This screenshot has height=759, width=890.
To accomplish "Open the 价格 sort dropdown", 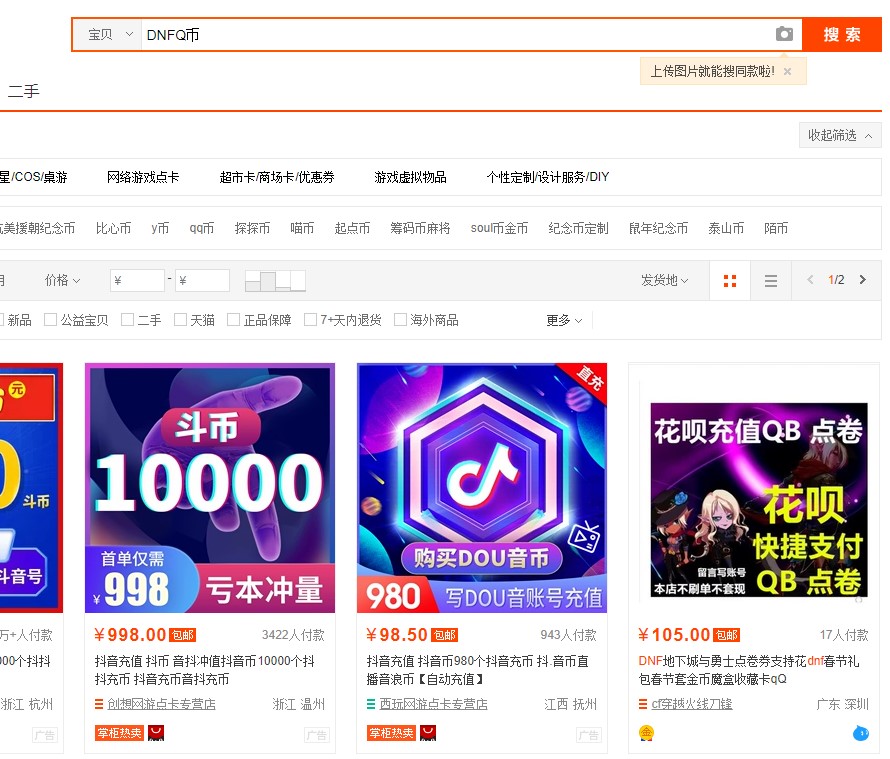I will coord(62,280).
